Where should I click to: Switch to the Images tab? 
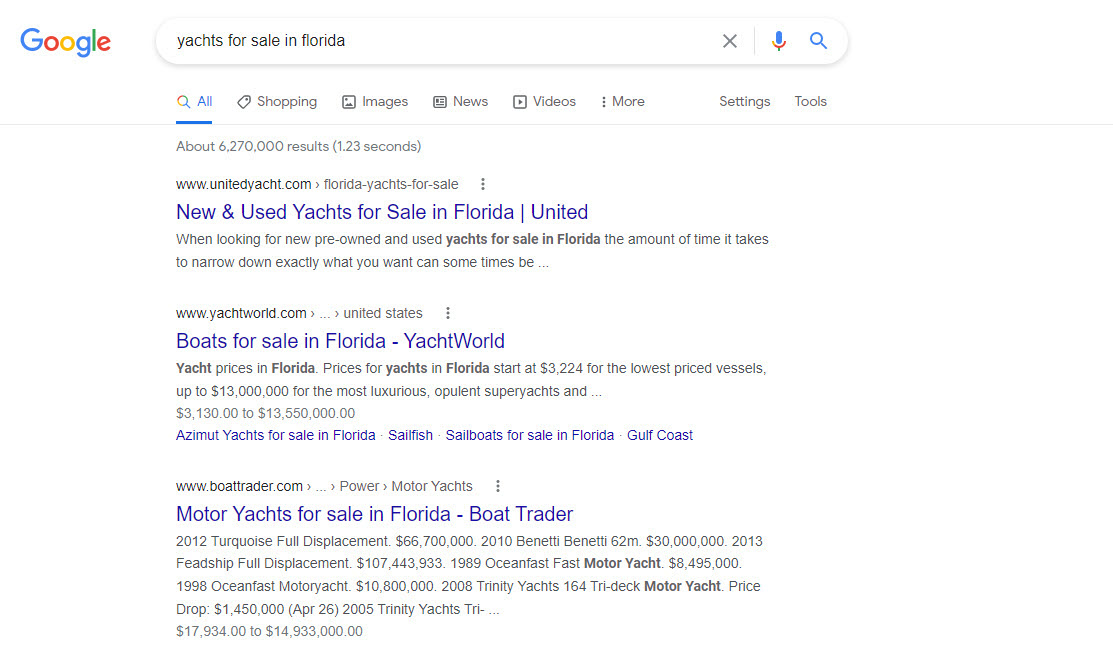click(x=375, y=102)
